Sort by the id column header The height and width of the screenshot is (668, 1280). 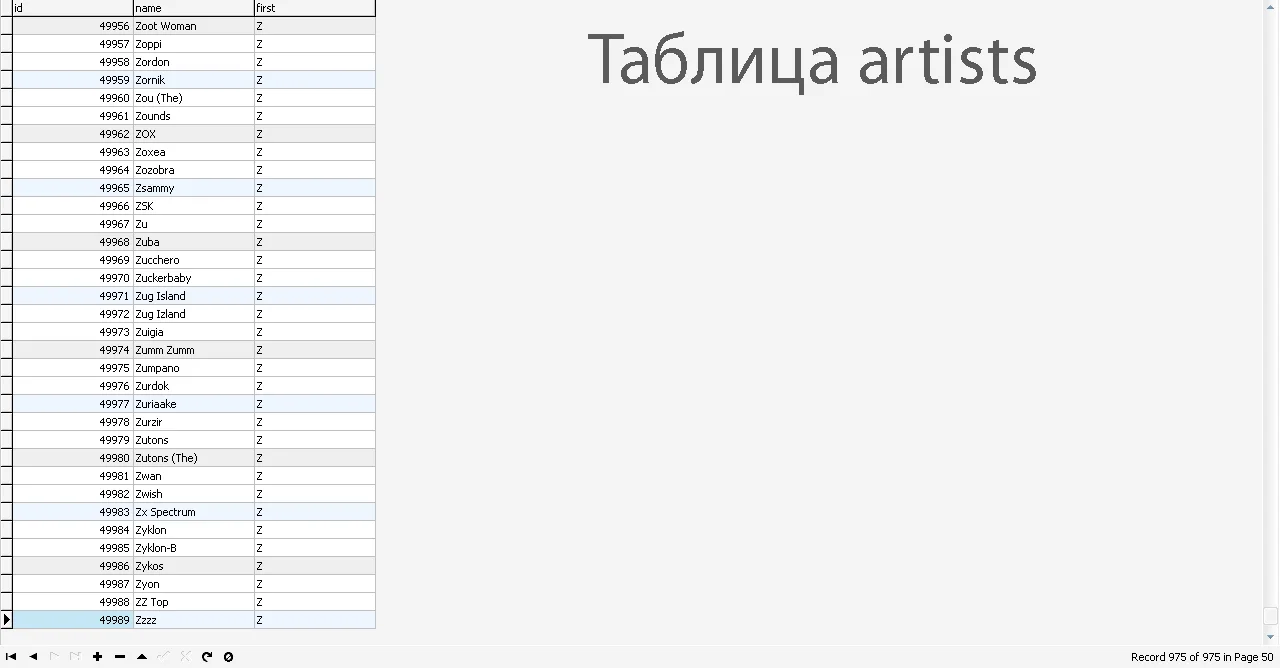pos(70,8)
